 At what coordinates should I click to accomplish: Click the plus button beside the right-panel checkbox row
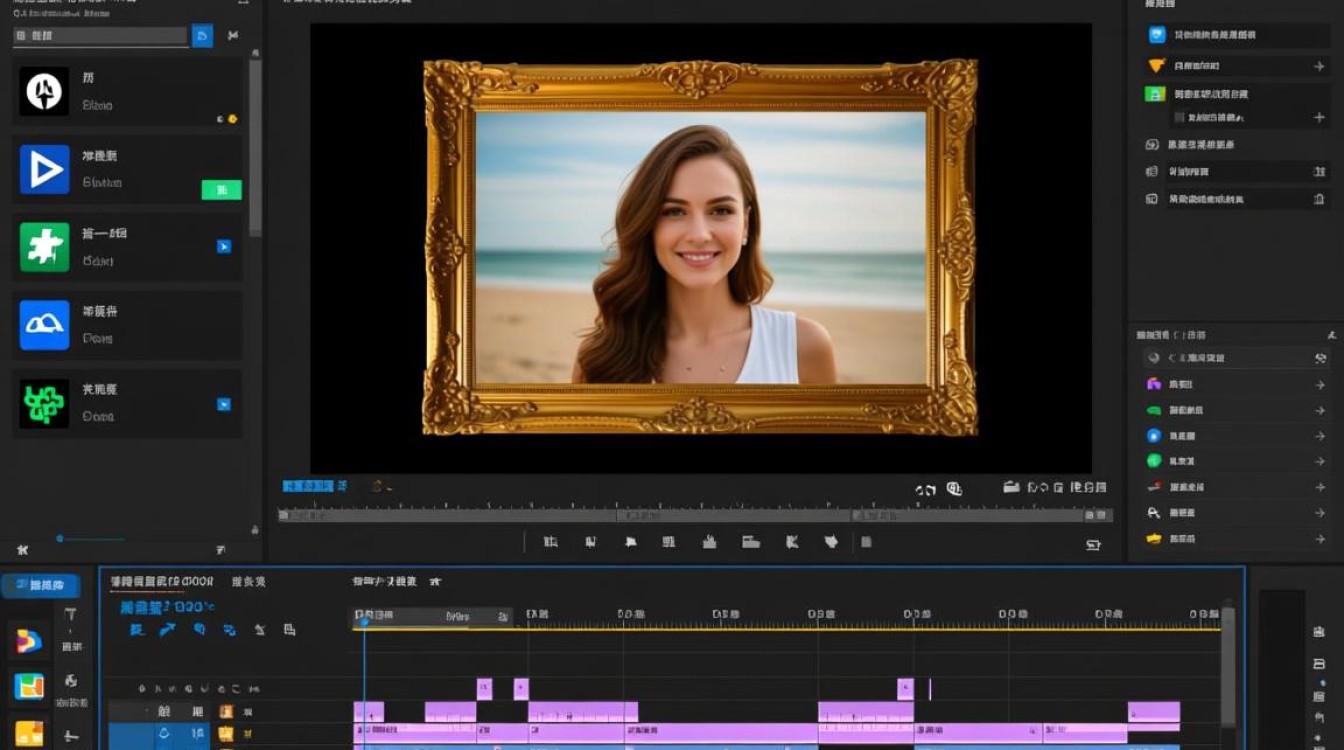click(x=1319, y=117)
